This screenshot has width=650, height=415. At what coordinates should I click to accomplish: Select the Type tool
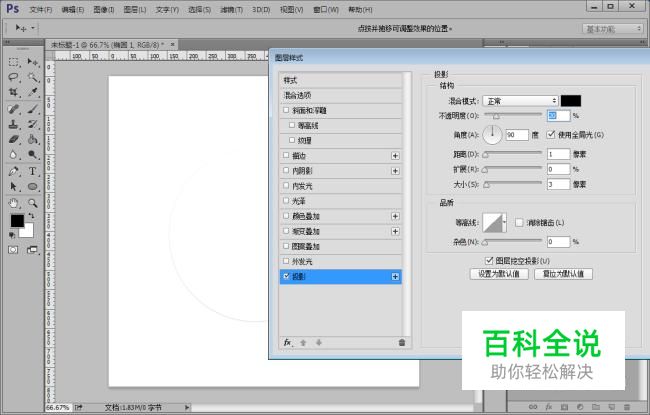(x=32, y=171)
